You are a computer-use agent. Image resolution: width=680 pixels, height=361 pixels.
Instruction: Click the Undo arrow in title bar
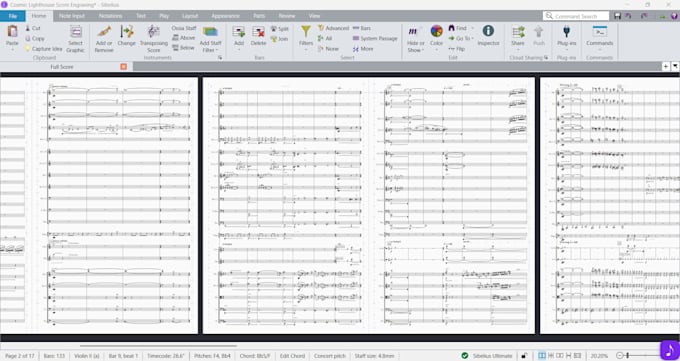pos(629,16)
